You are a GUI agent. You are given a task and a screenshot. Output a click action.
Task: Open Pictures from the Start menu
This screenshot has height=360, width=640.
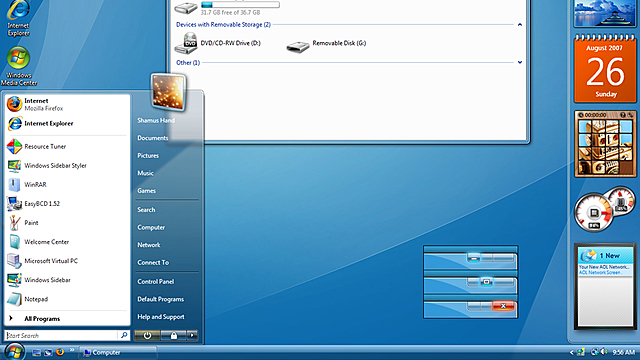click(x=148, y=156)
